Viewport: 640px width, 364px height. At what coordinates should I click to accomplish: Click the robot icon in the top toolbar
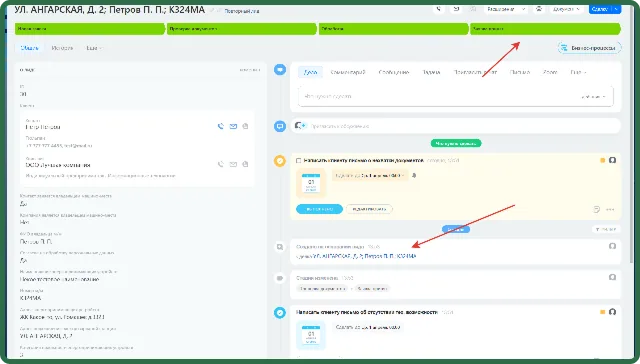pyautogui.click(x=539, y=9)
